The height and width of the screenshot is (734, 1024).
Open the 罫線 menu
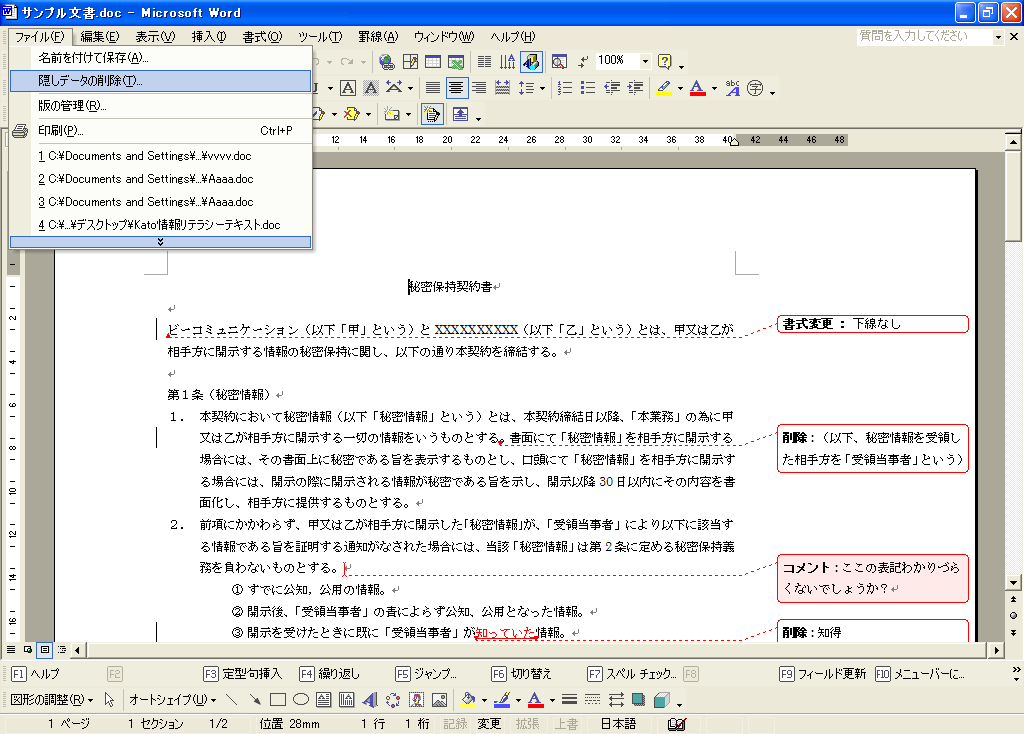[376, 37]
